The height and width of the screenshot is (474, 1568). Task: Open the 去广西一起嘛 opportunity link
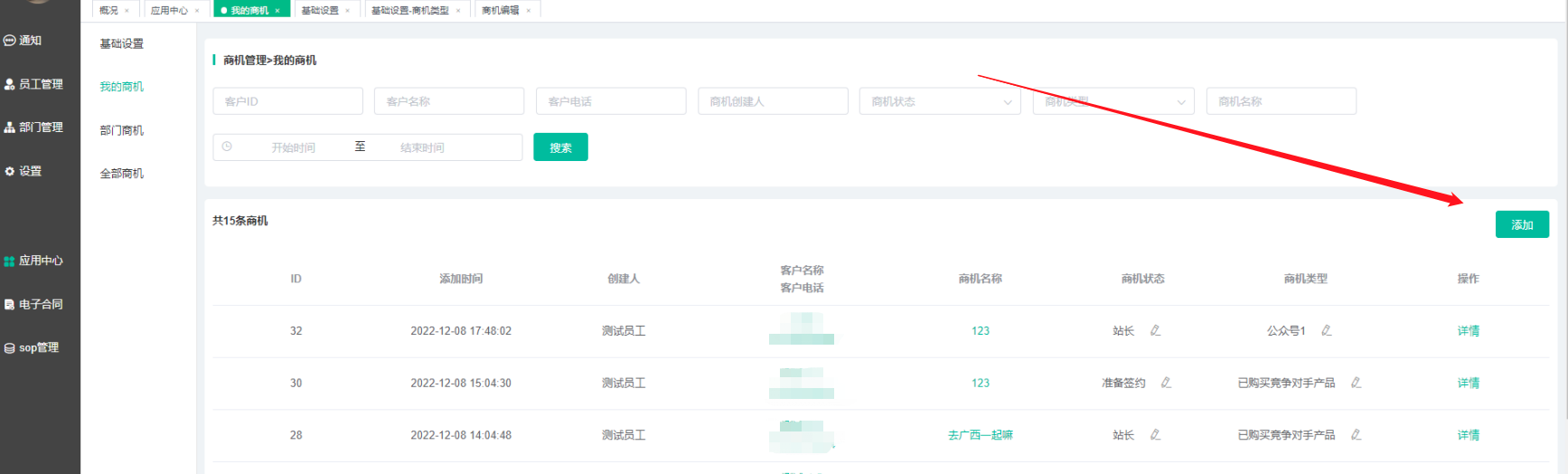tap(981, 435)
